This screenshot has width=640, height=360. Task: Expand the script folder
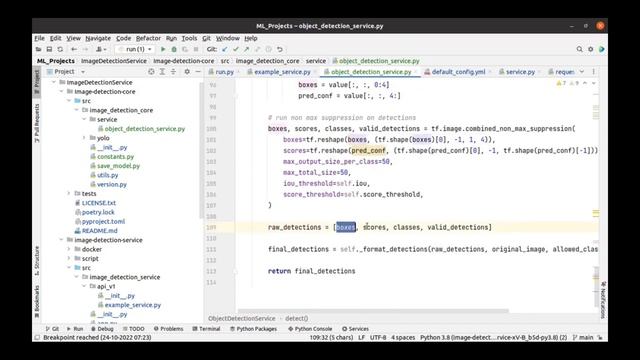69,258
